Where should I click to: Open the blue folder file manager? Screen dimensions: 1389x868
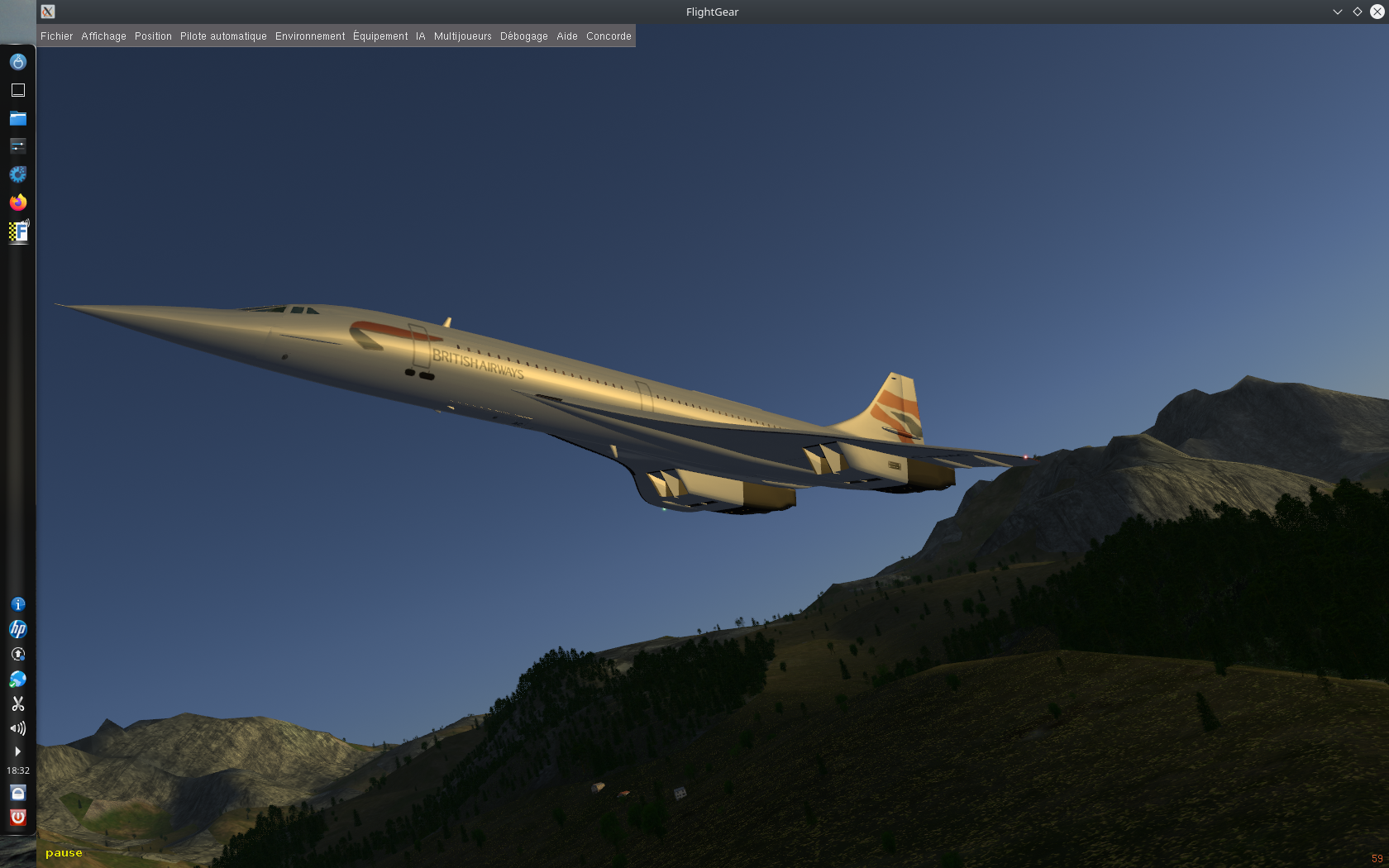[18, 118]
